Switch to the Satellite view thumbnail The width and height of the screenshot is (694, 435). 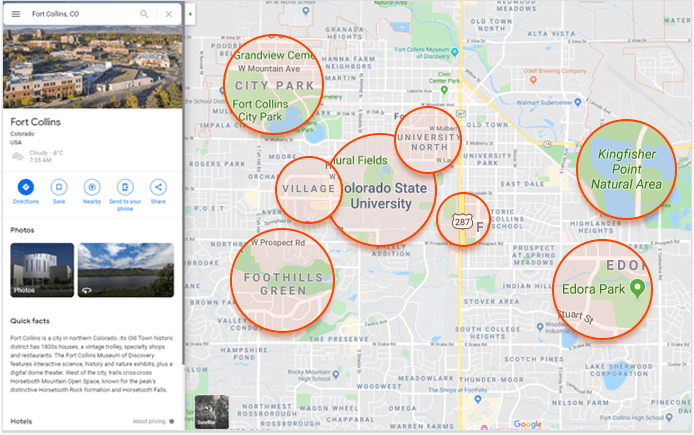point(212,412)
